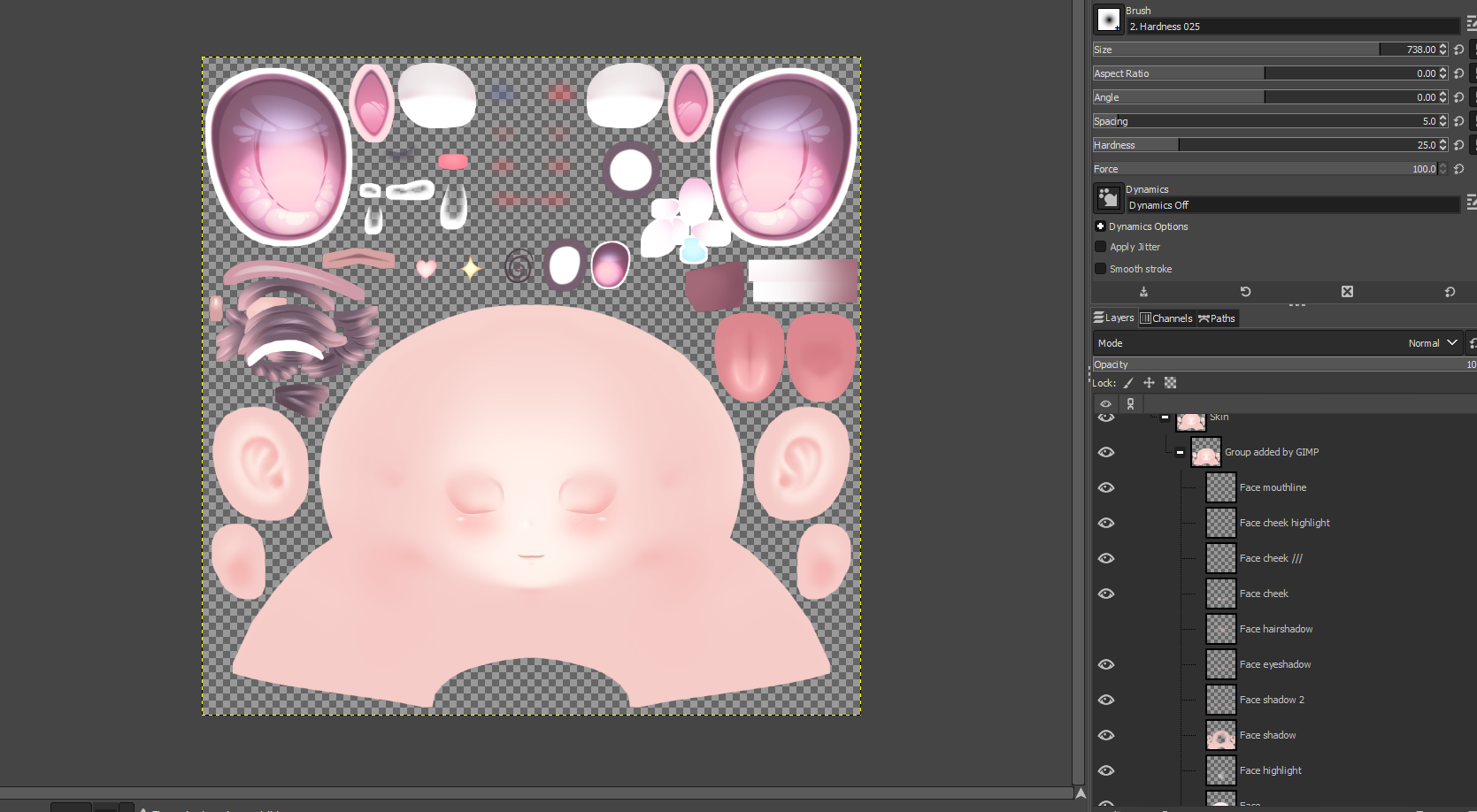Reset Force to default value
This screenshot has width=1477, height=812.
pyautogui.click(x=1459, y=169)
